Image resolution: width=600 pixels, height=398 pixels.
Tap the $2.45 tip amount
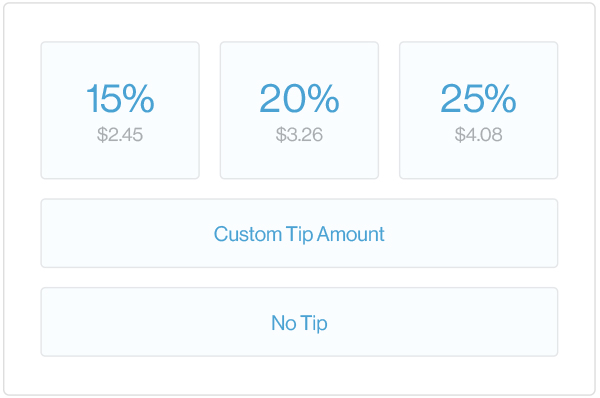click(x=120, y=135)
